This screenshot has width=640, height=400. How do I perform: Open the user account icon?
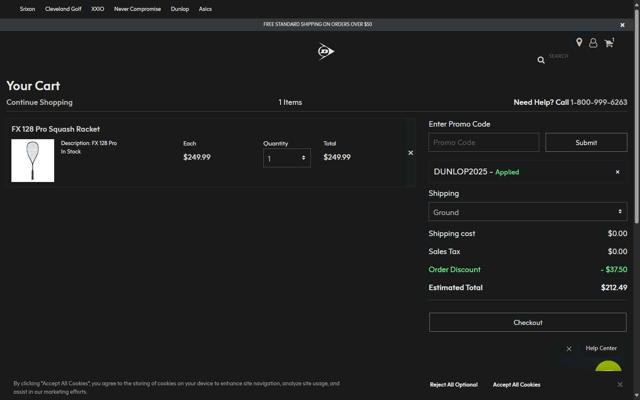click(x=593, y=42)
